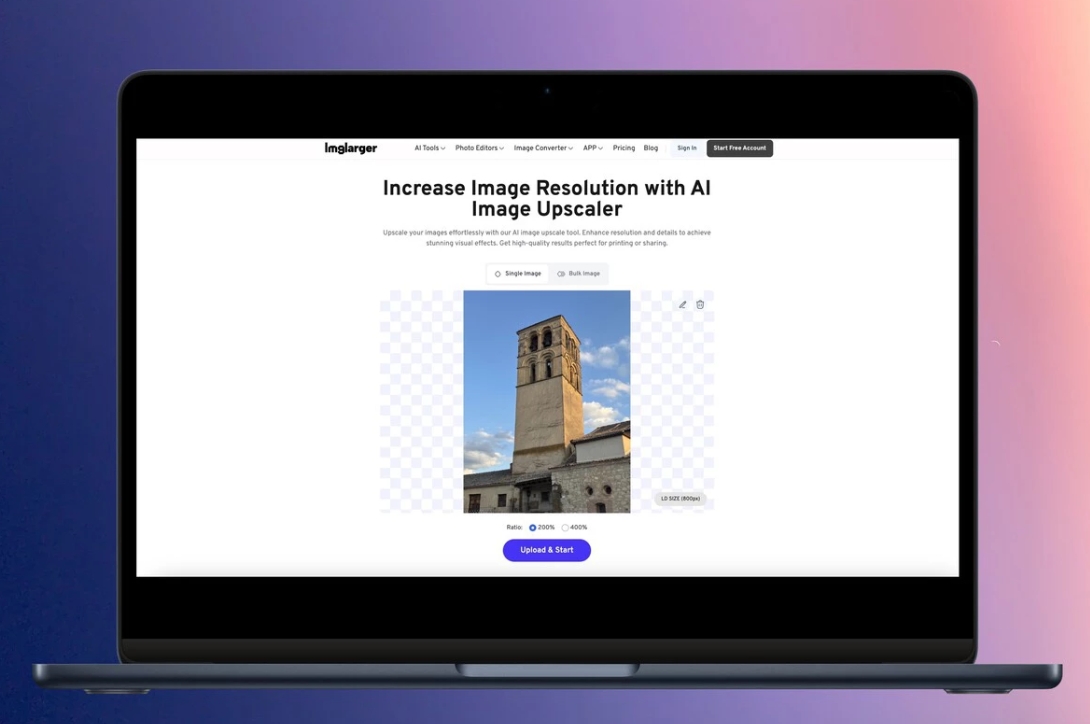
Task: Select the 400% ratio option
Action: tap(565, 528)
